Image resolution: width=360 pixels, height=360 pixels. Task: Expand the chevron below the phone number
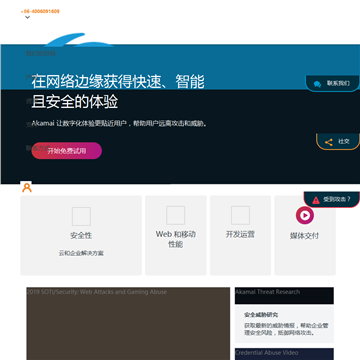28,17
